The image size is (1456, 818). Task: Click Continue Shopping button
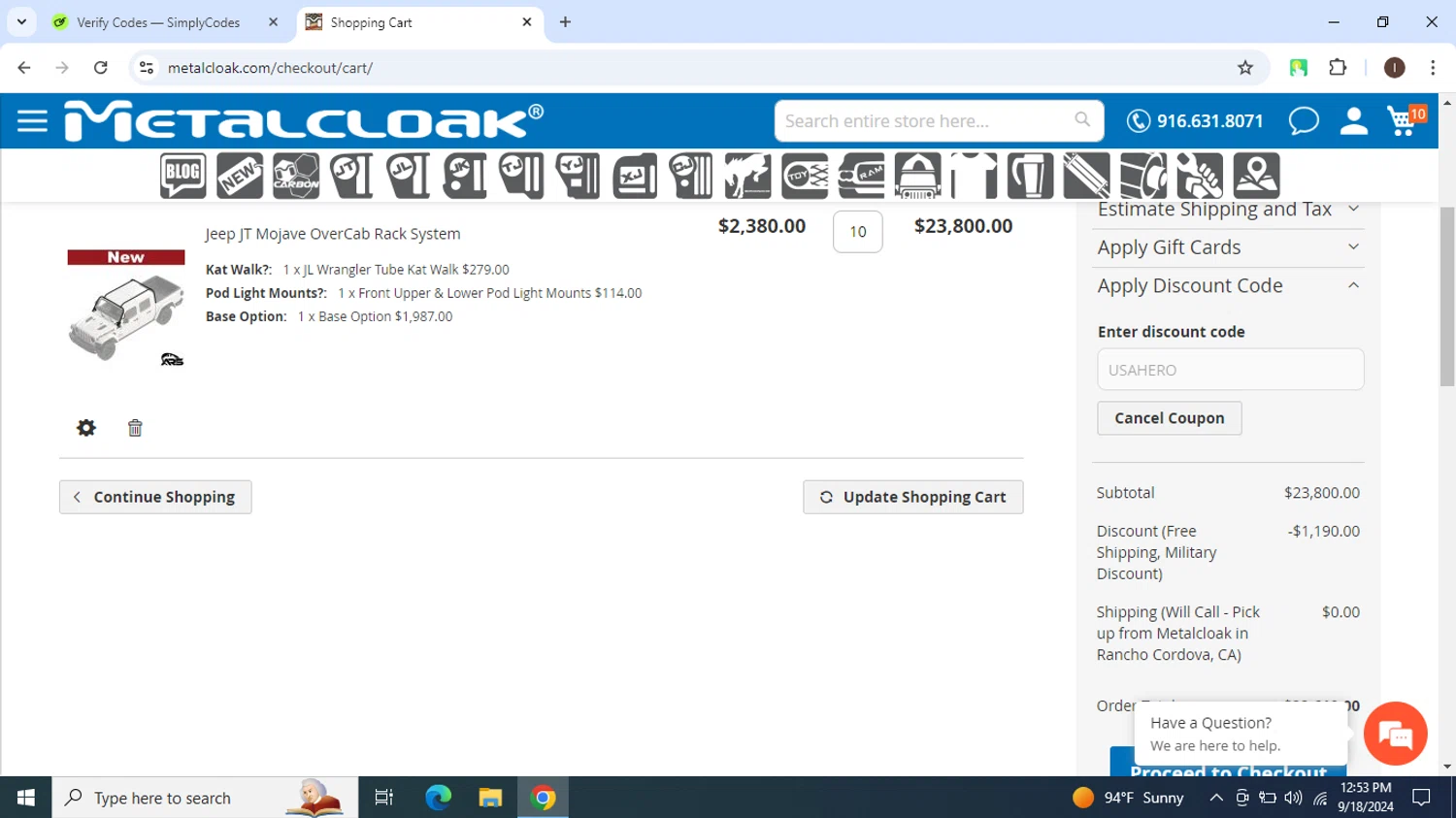click(x=155, y=497)
